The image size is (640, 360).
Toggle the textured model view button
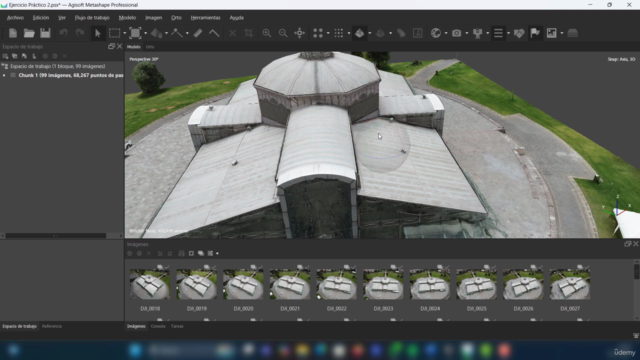coord(360,33)
